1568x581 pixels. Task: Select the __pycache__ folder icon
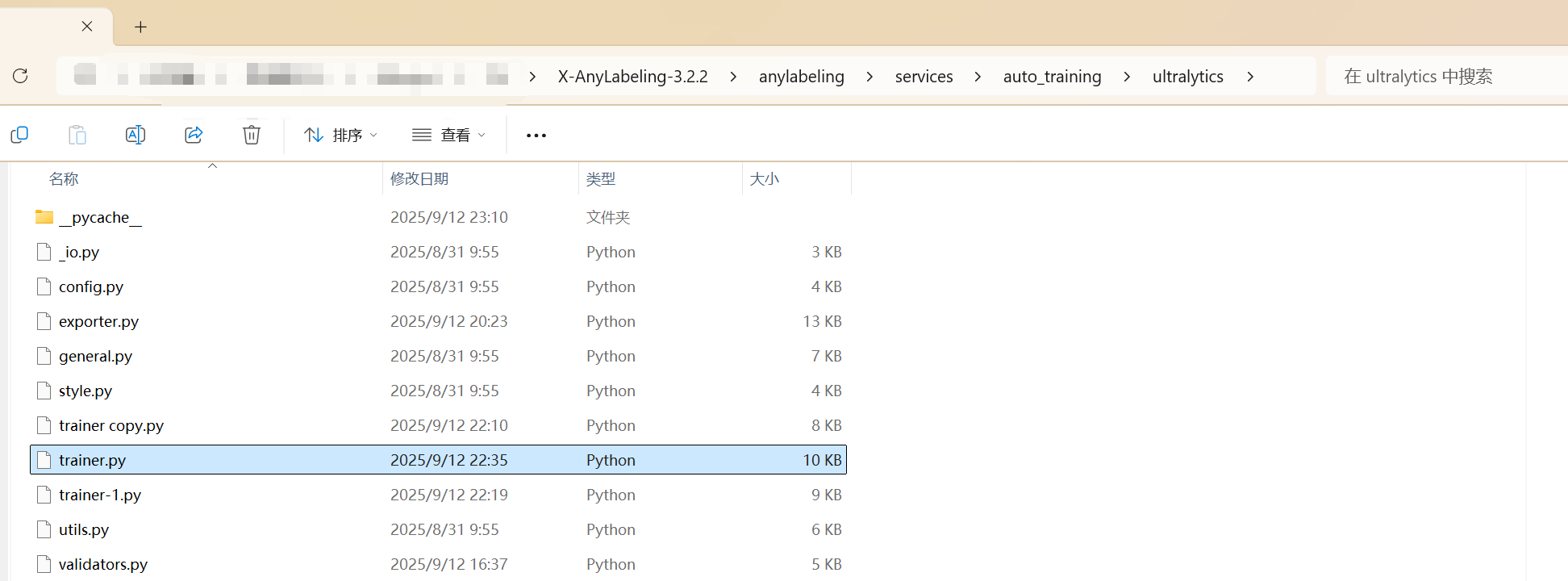[x=44, y=216]
